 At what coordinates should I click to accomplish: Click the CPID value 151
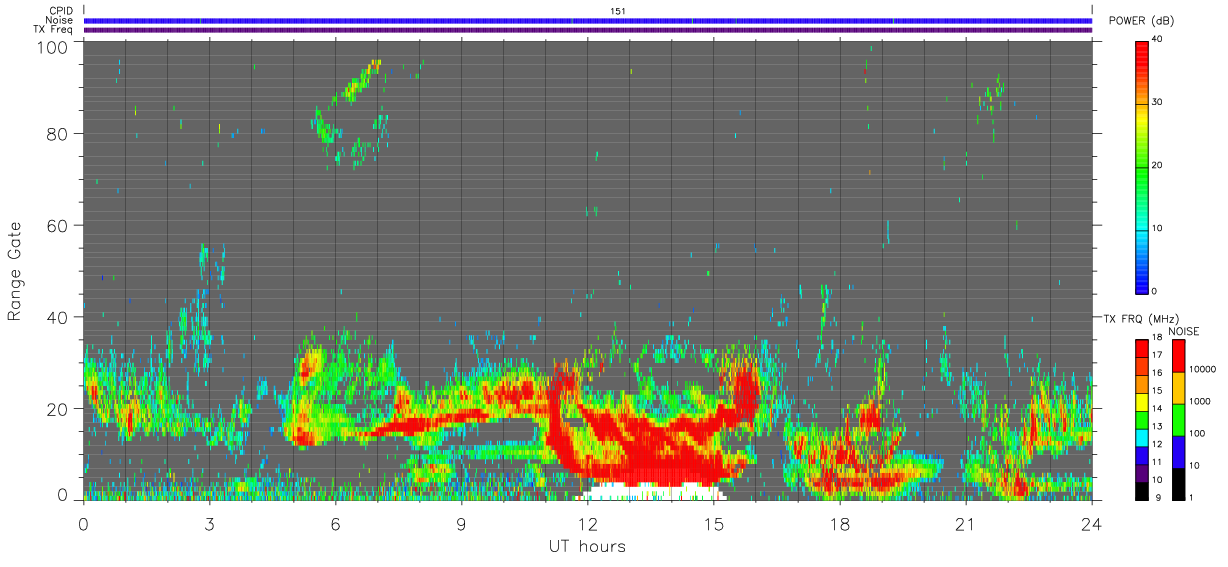[x=617, y=11]
